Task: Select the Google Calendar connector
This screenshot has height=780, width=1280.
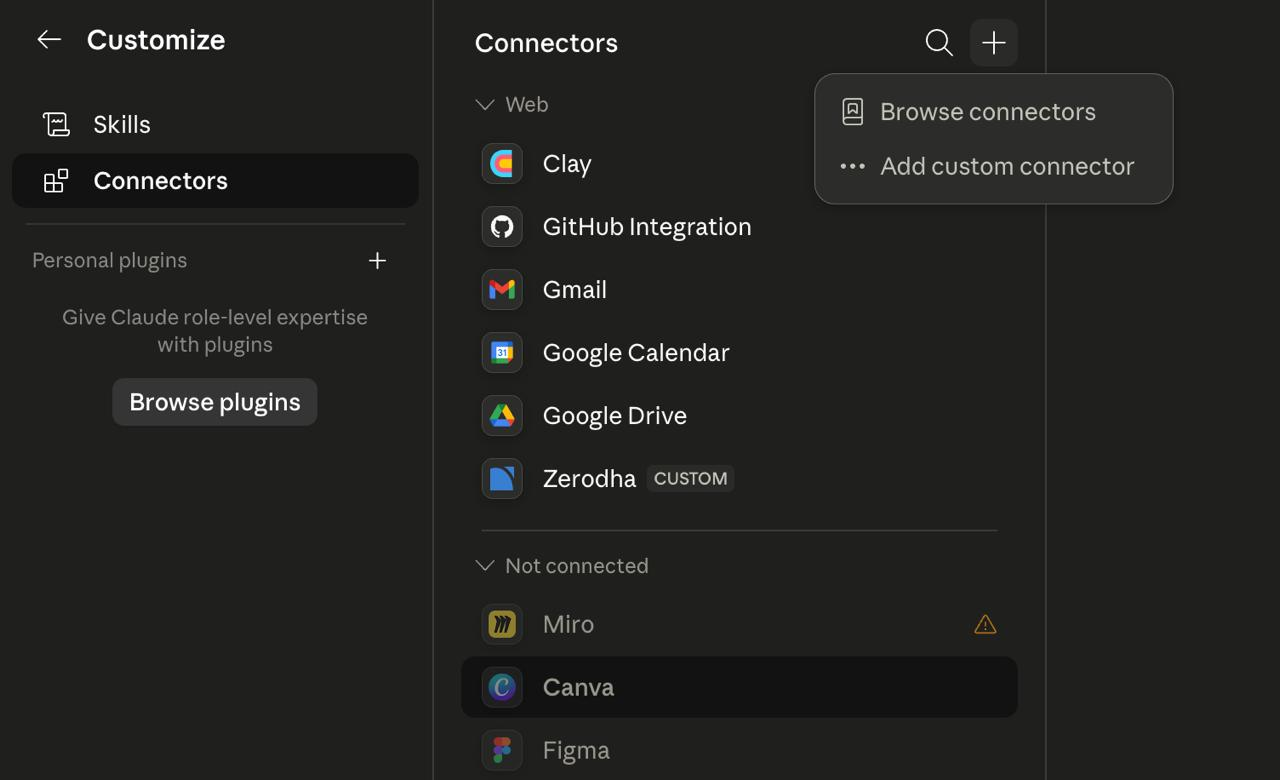Action: click(739, 353)
